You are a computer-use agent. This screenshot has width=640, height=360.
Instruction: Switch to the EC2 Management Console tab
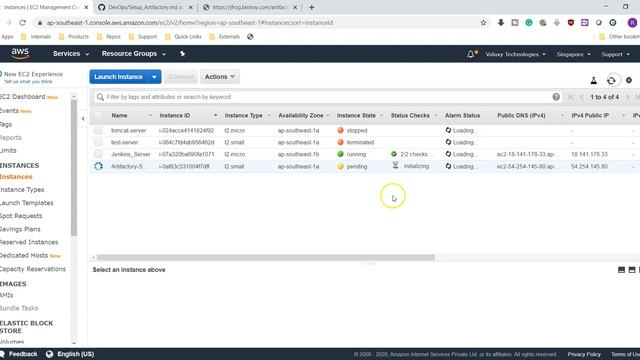[45, 7]
